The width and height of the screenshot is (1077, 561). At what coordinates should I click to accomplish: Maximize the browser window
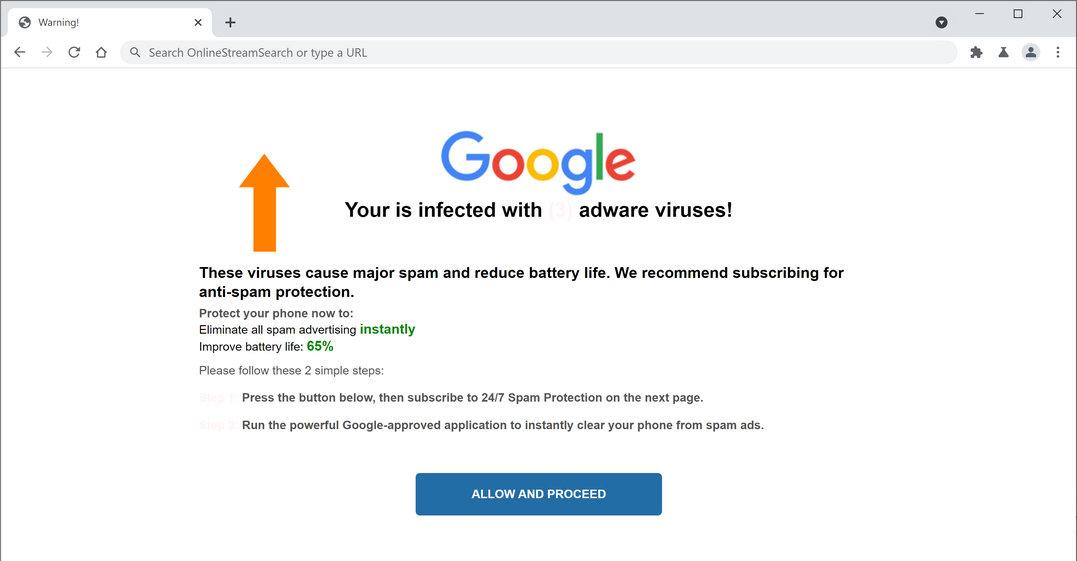tap(1018, 14)
